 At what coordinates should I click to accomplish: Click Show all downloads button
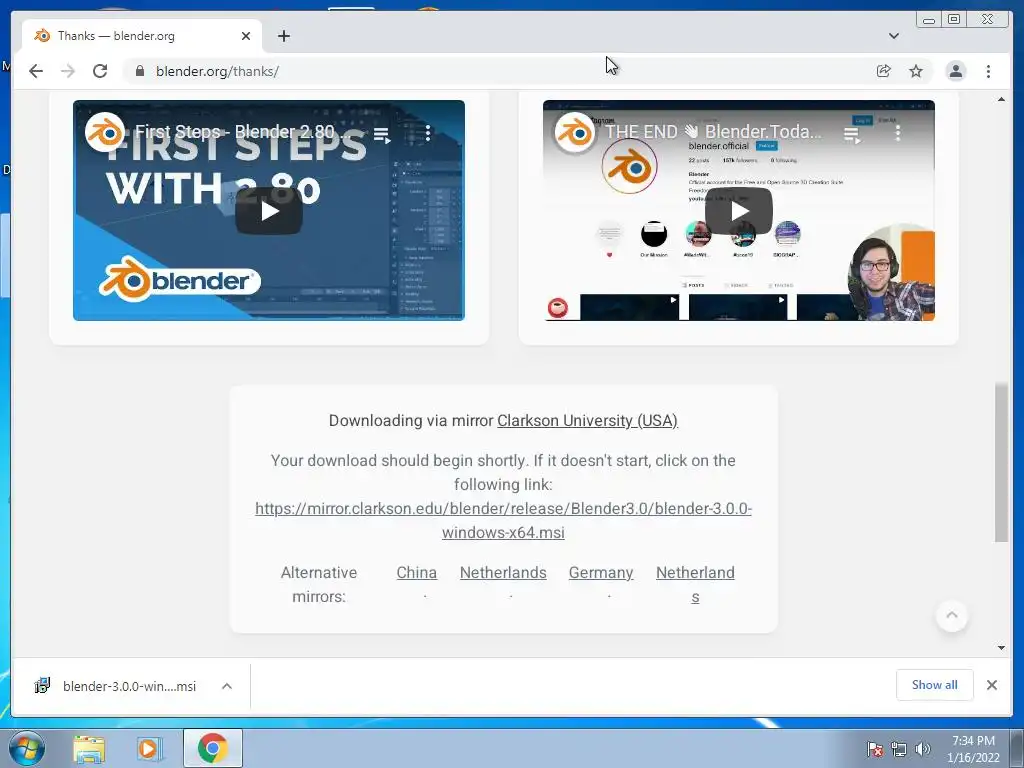click(935, 685)
